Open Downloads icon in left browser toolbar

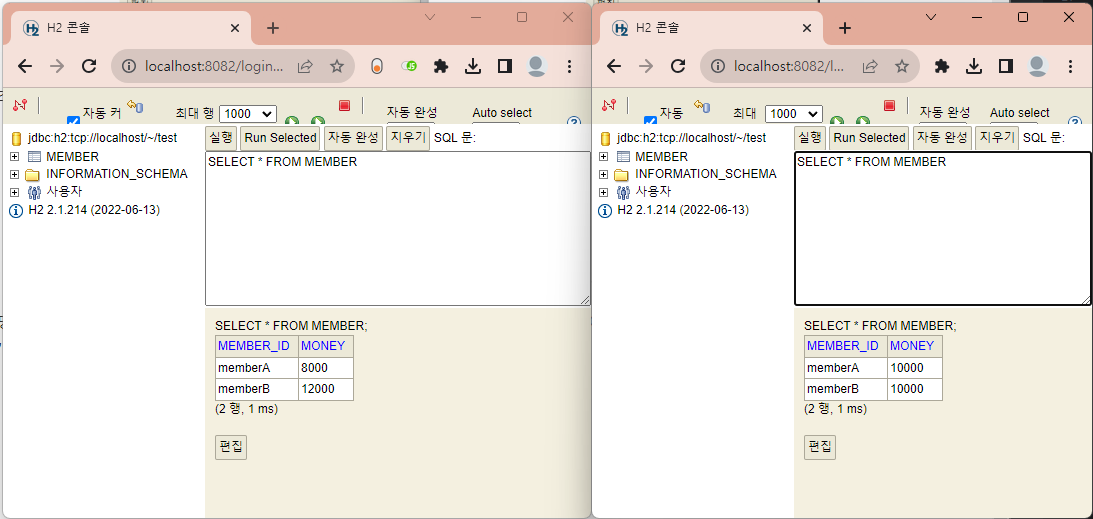(x=473, y=66)
